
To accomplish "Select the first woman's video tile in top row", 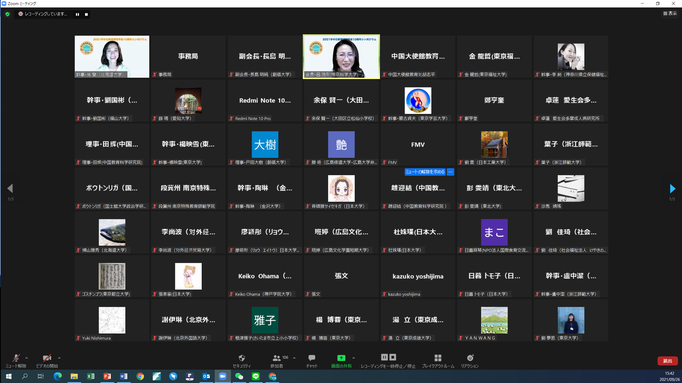I will pyautogui.click(x=112, y=57).
